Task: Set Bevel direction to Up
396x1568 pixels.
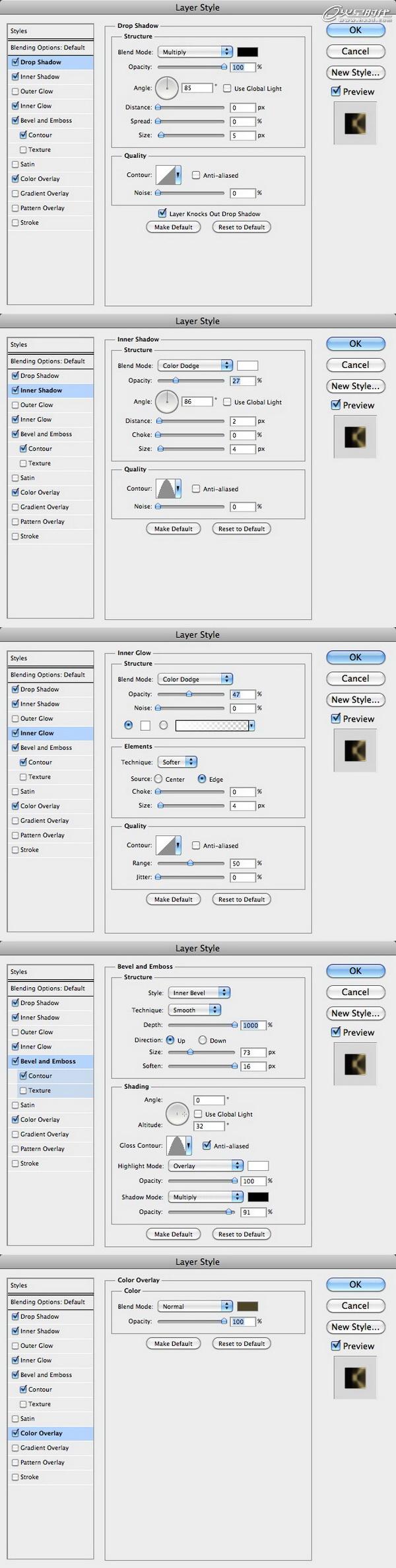Action: pos(170,1040)
